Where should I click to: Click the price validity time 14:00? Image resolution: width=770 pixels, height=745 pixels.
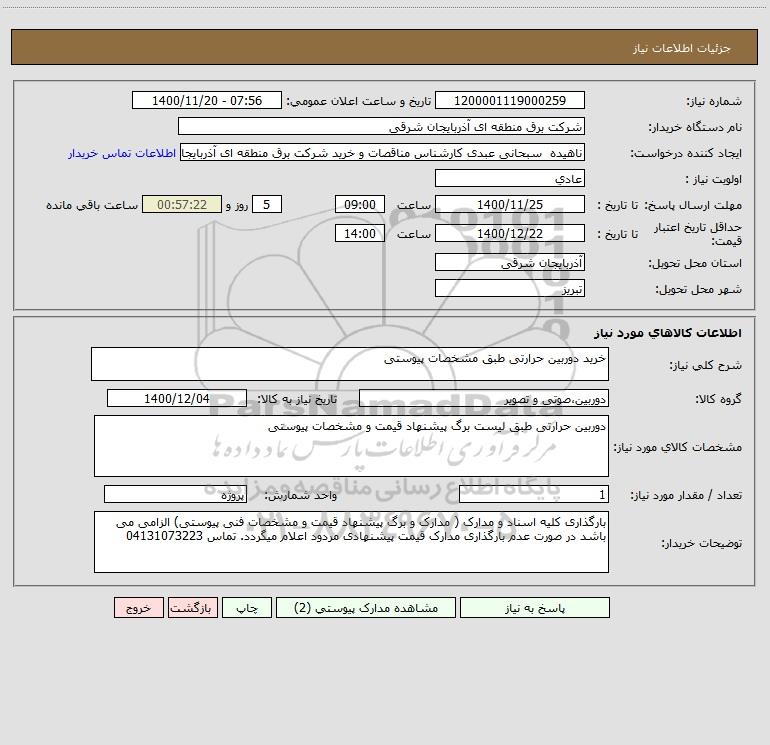tap(359, 233)
